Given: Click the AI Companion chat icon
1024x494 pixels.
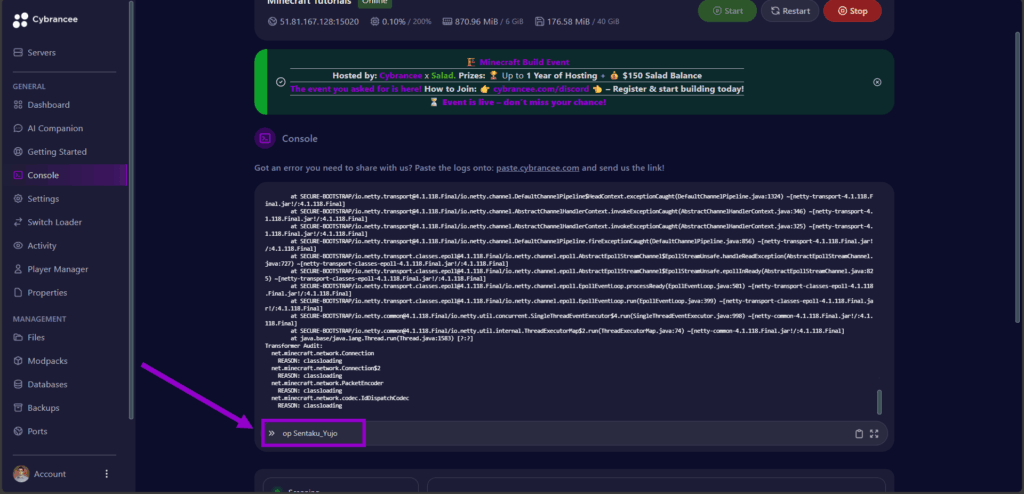Looking at the screenshot, I should [18, 128].
